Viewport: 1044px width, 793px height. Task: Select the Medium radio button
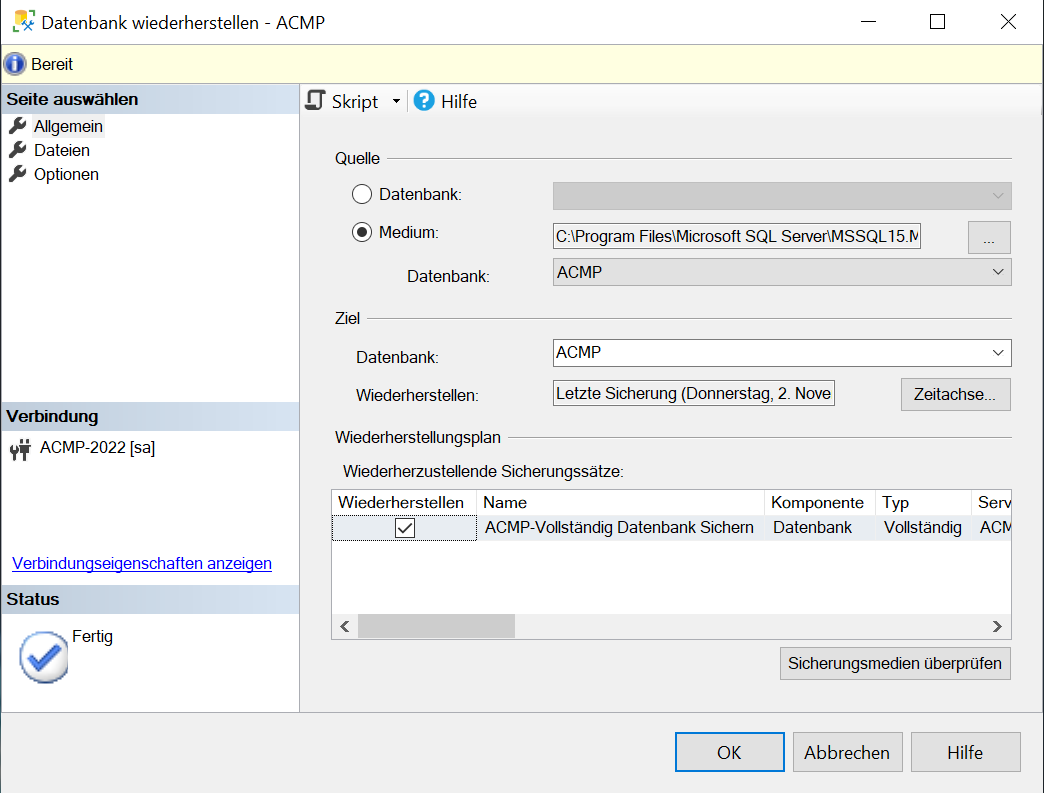pos(362,232)
